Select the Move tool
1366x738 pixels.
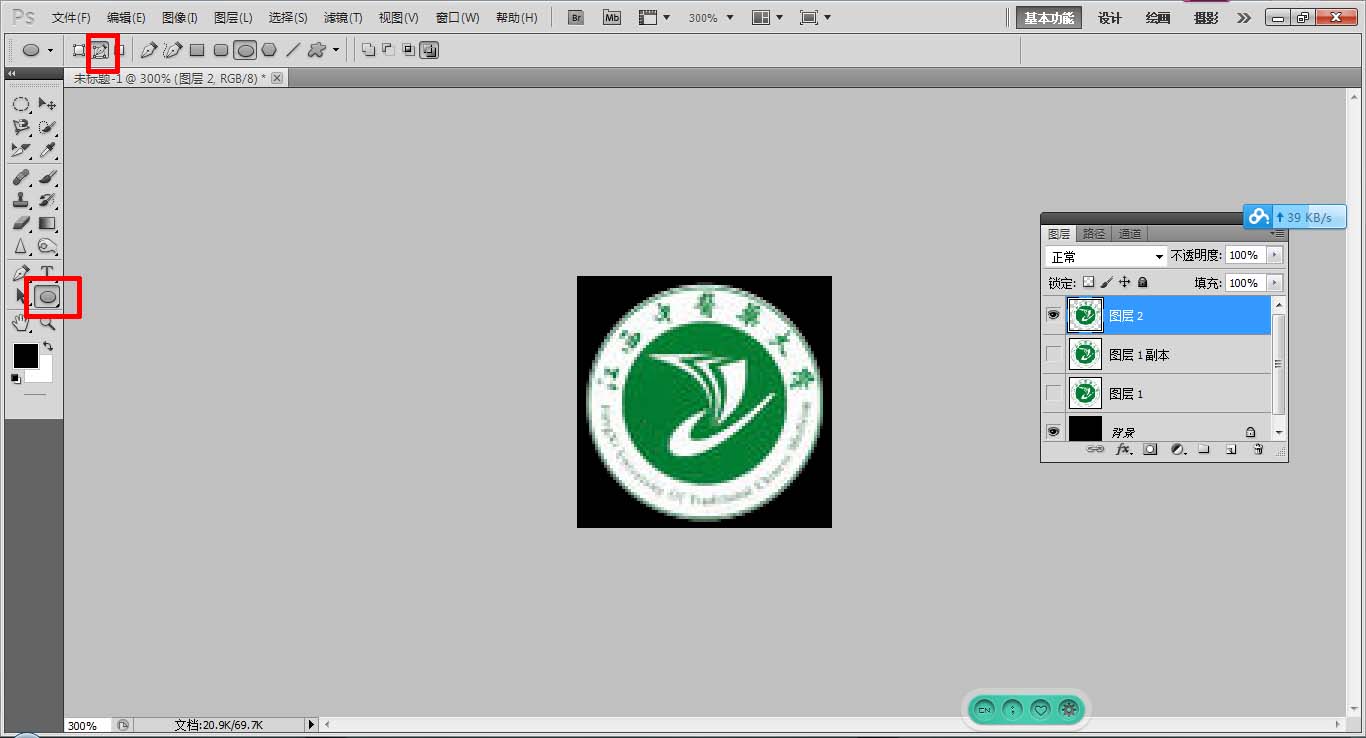point(47,104)
